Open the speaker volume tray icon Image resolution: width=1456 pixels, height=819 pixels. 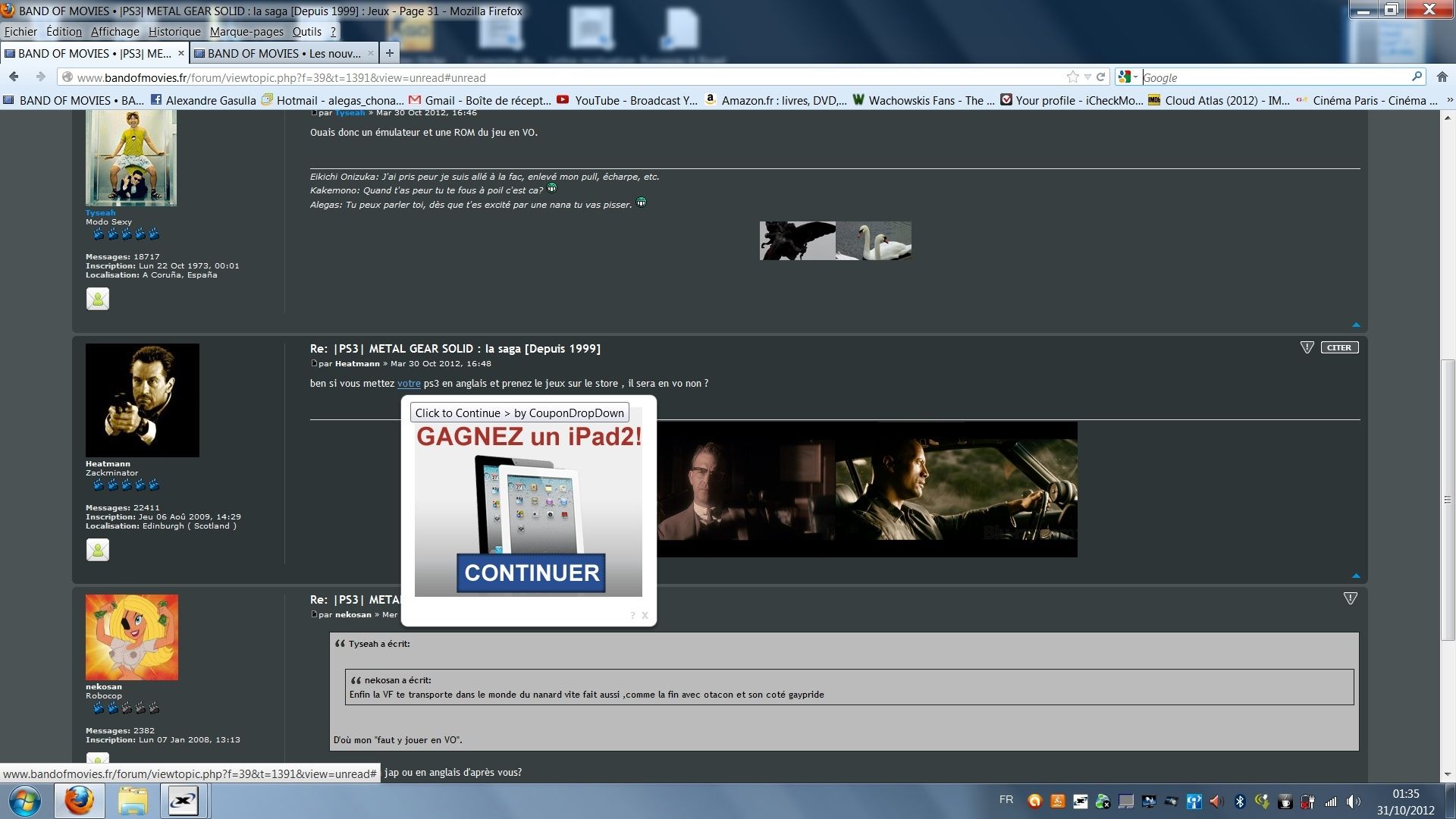pyautogui.click(x=1353, y=802)
